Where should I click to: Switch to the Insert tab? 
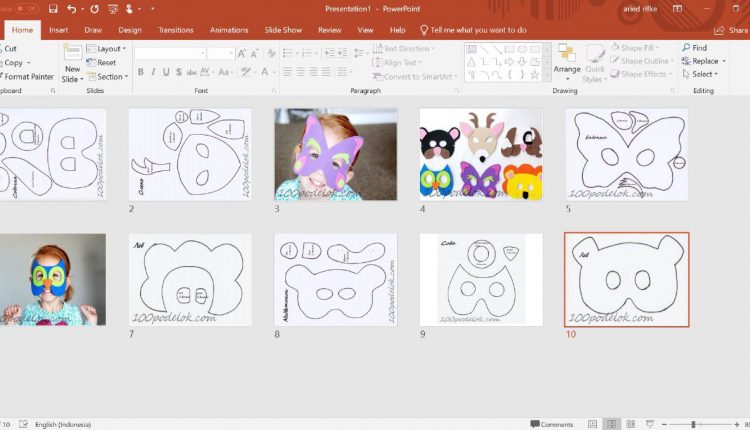tap(59, 30)
